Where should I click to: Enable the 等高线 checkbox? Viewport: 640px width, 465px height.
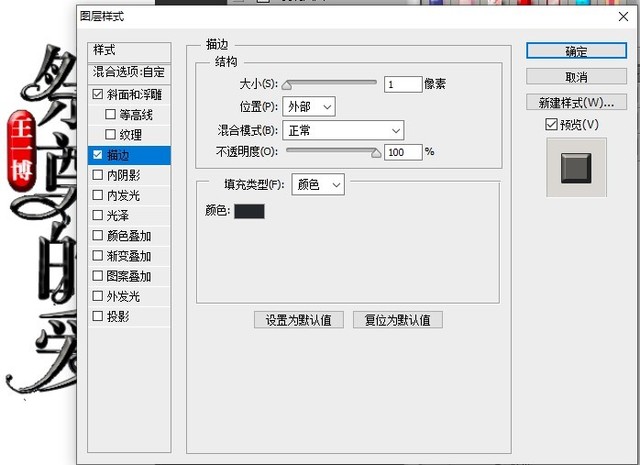click(x=111, y=115)
